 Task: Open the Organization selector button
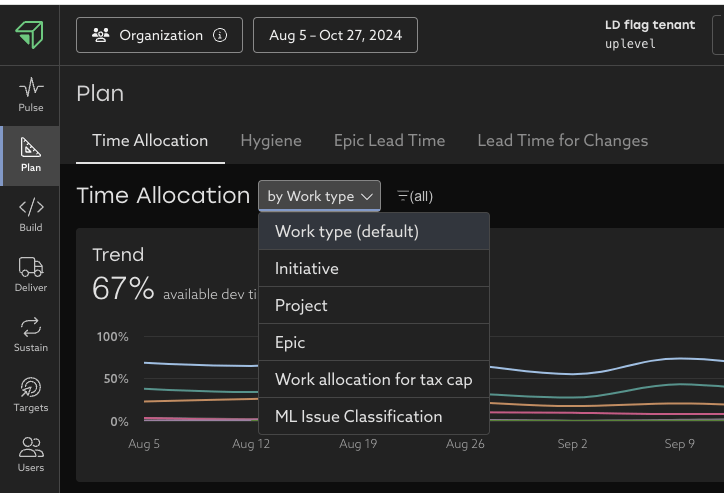tap(158, 35)
